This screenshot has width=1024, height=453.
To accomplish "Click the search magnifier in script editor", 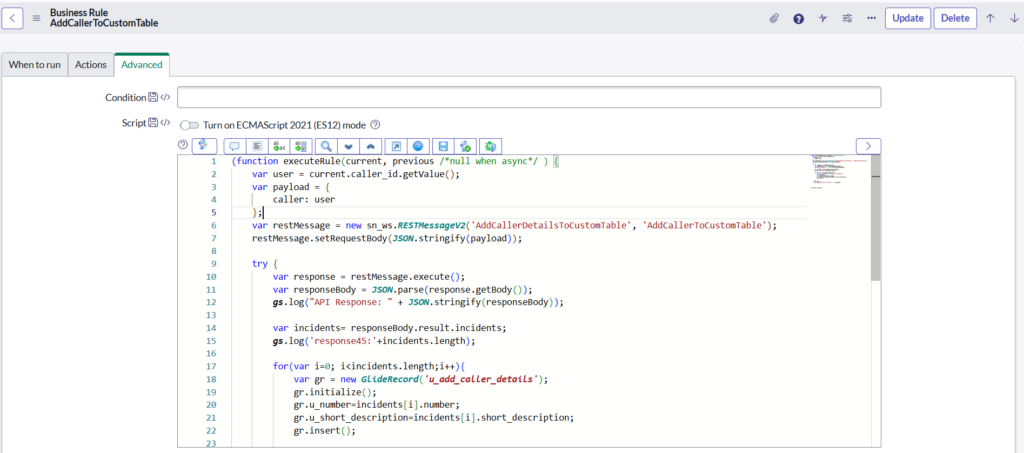I will [325, 146].
